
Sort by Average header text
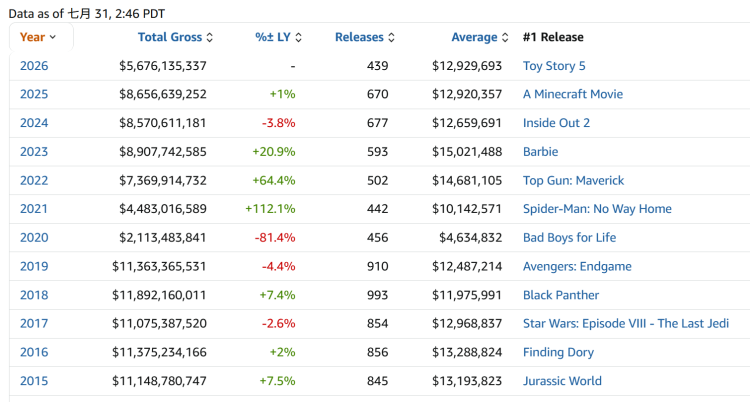click(x=474, y=37)
